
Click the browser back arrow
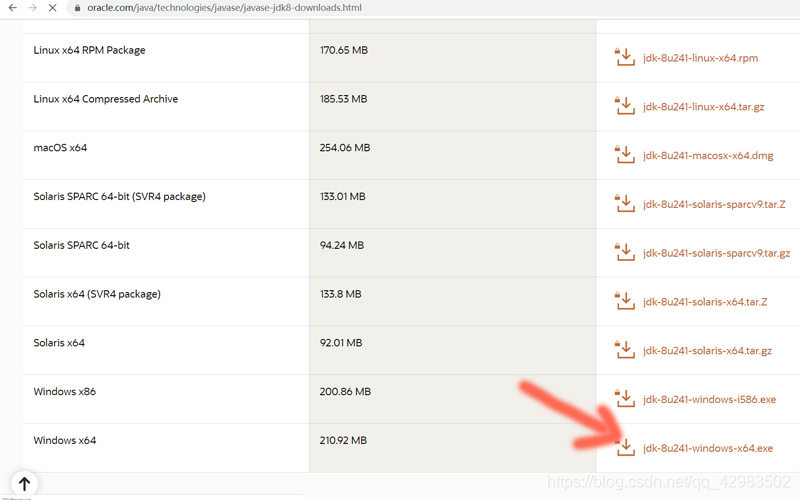pos(13,8)
